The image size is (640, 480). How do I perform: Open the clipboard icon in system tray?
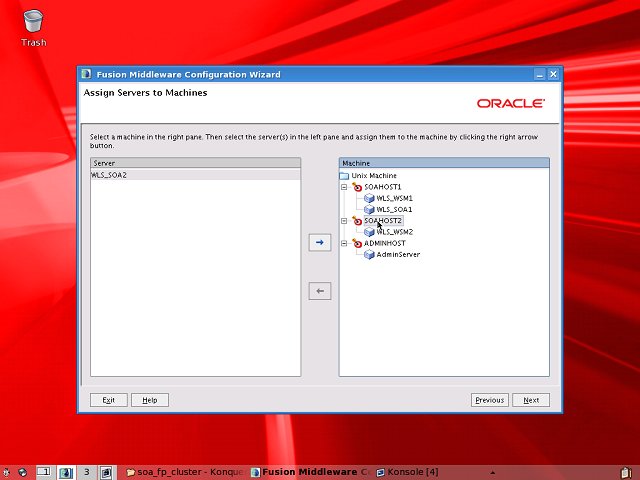click(x=626, y=473)
